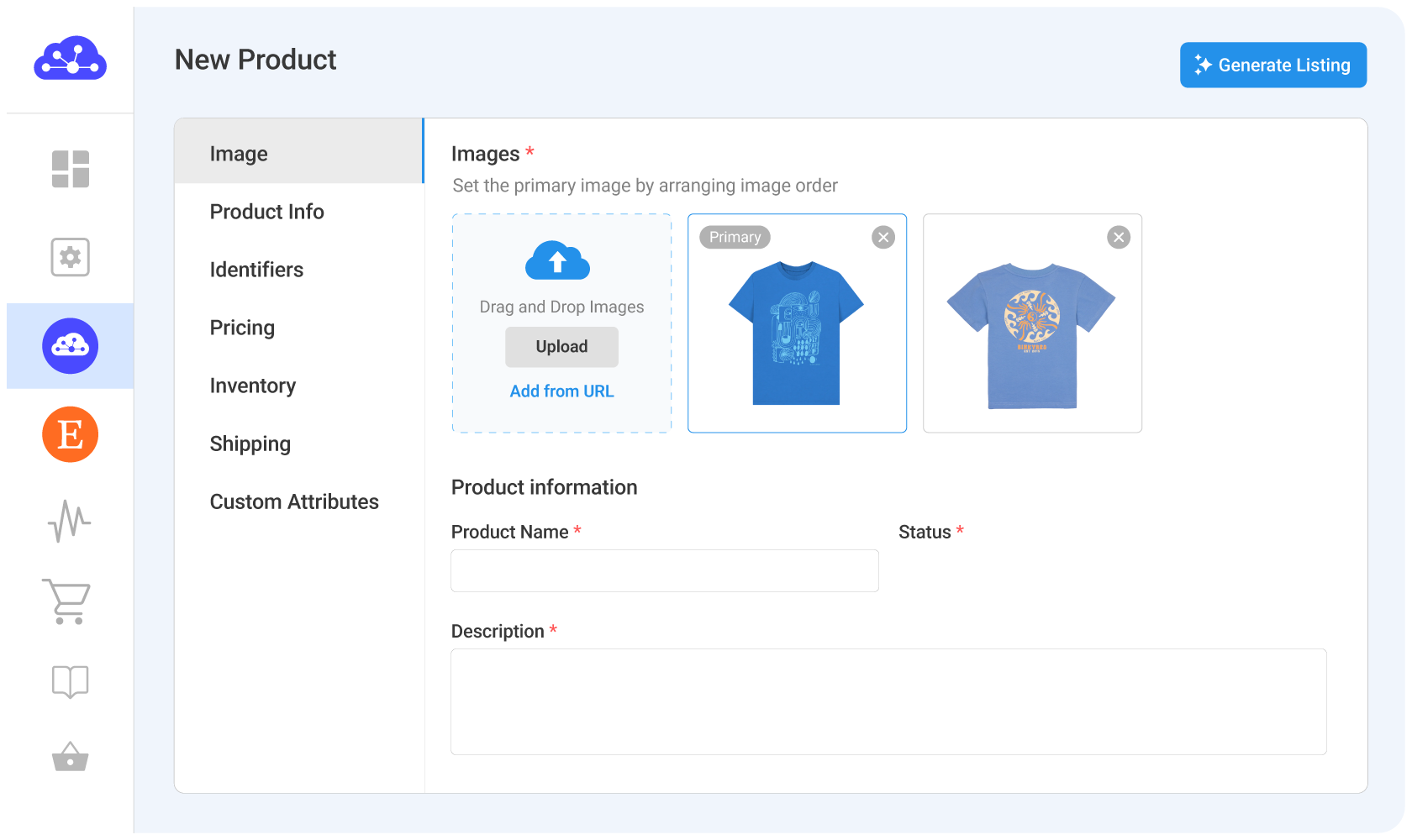Open the dashboard grid icon in sidebar
Screen dimensions: 1412x840
point(71,169)
